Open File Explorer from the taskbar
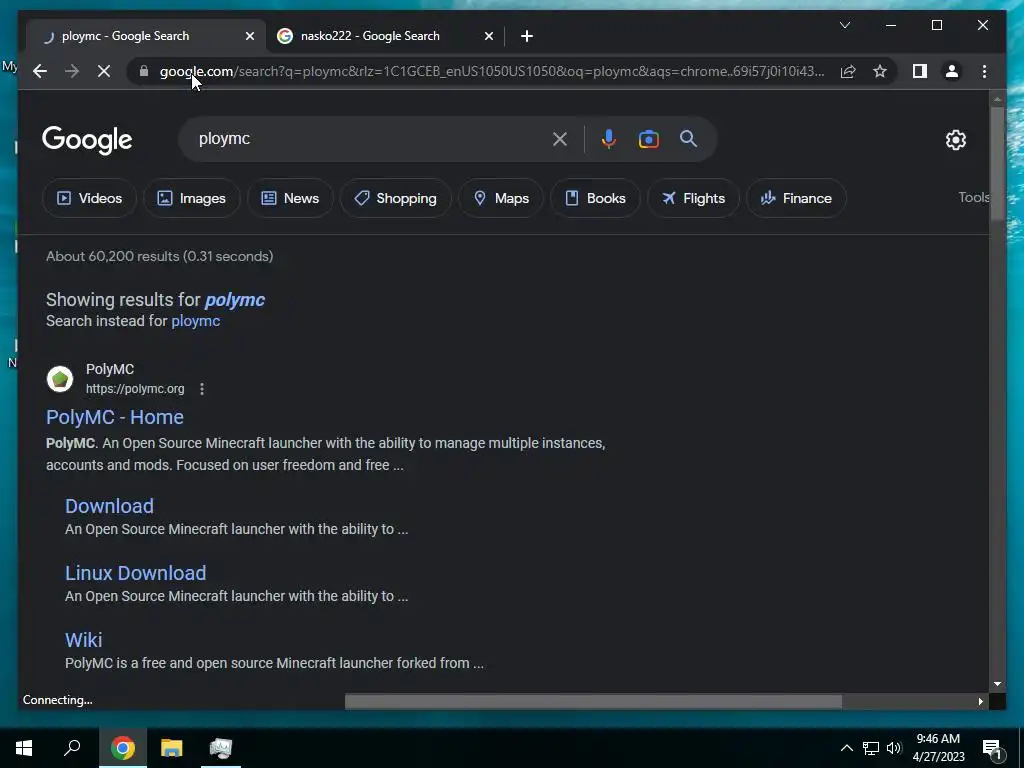This screenshot has height=768, width=1024. (x=172, y=748)
